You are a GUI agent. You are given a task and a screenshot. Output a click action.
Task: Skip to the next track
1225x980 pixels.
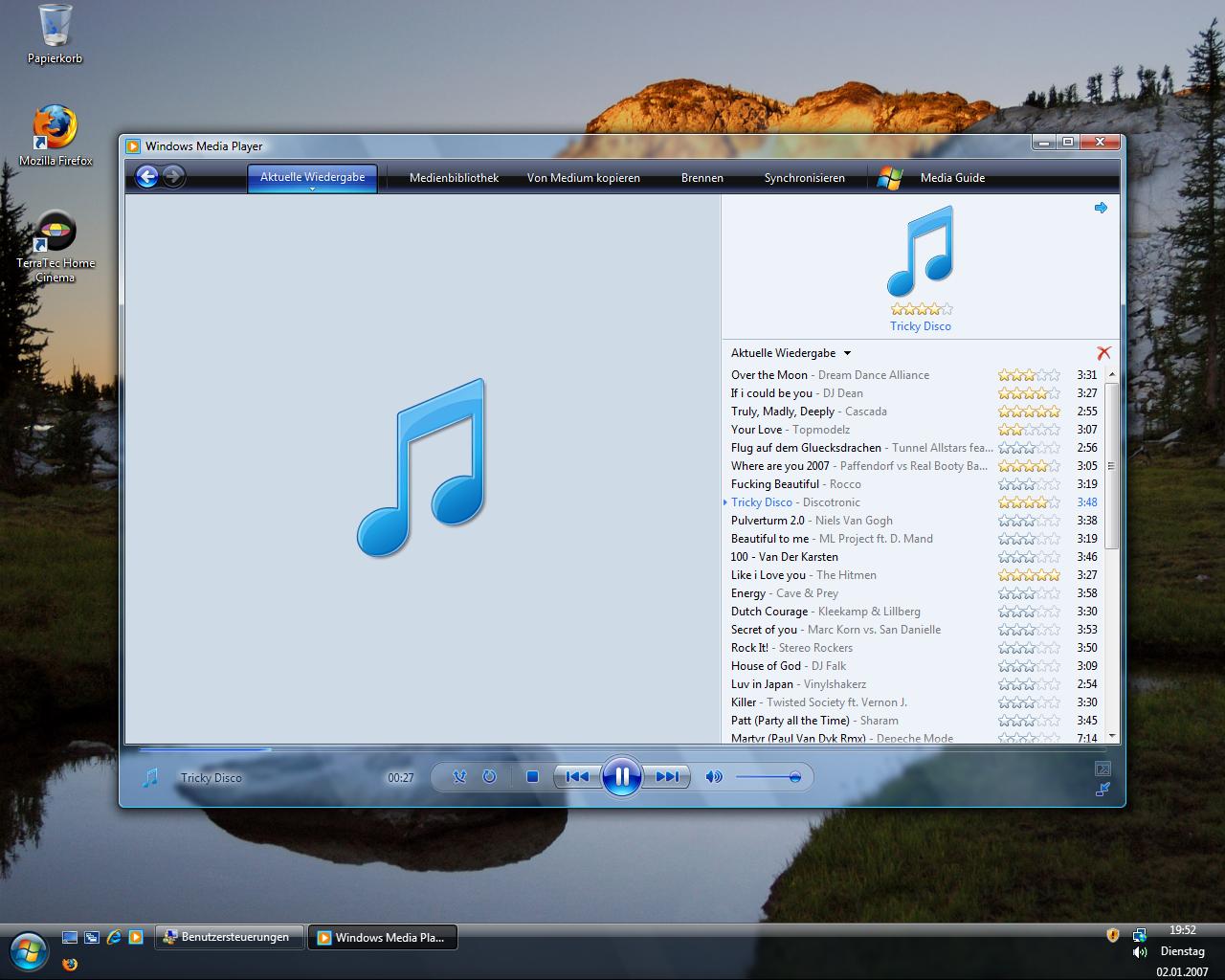pyautogui.click(x=667, y=777)
